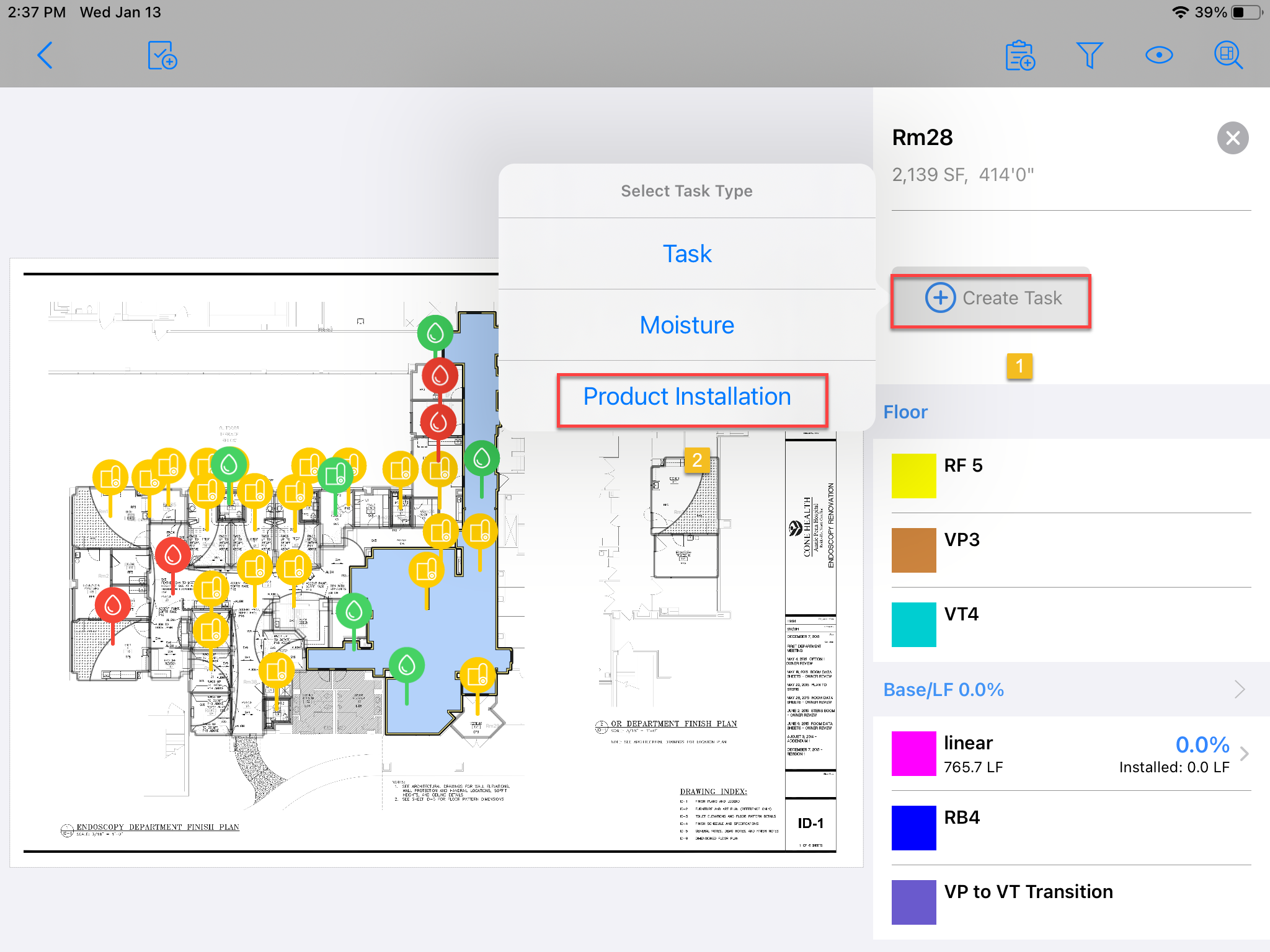Tap the red moisture pin at far left
Screen dimensions: 1270x952
113,606
